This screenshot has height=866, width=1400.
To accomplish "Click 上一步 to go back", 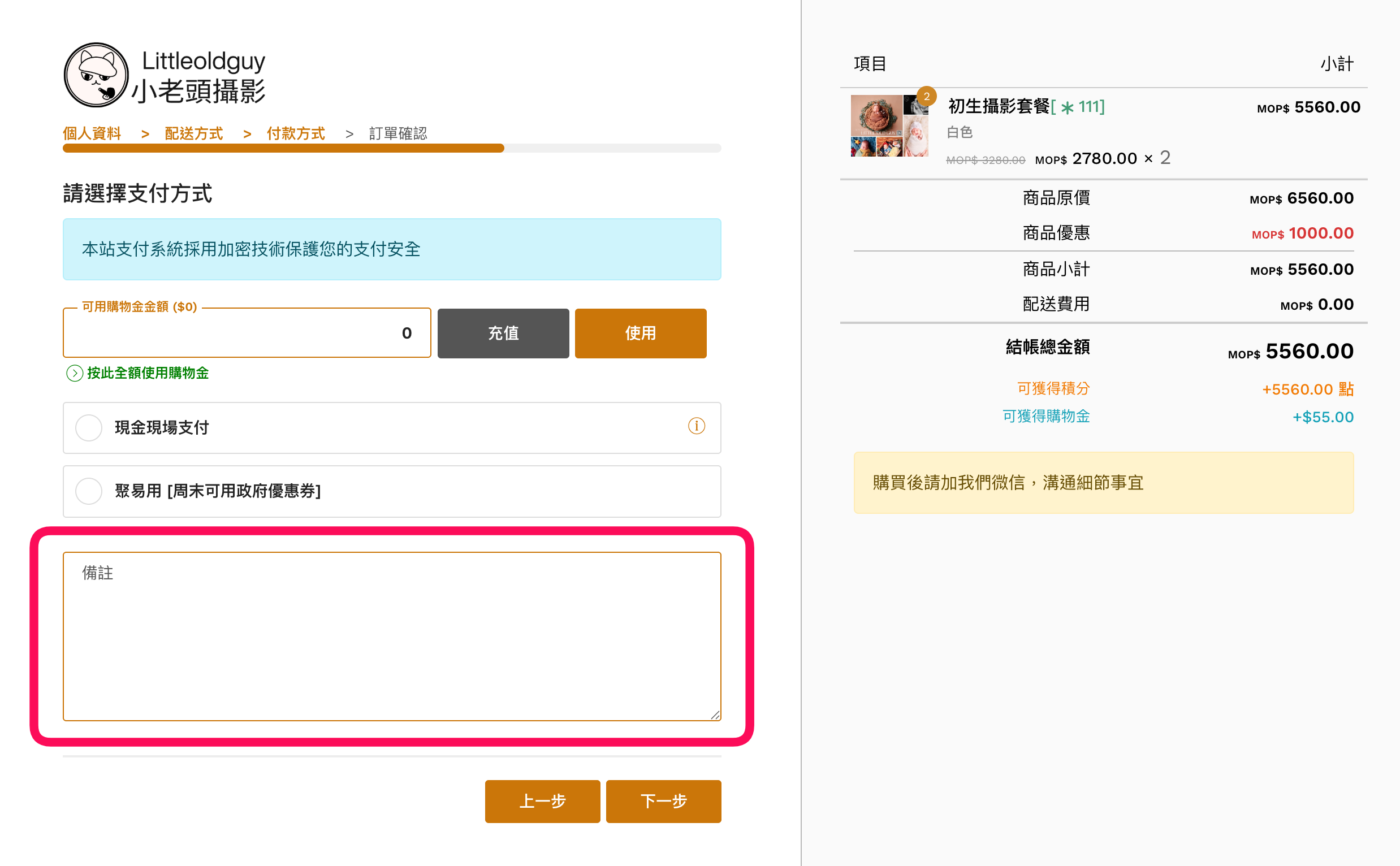I will click(542, 800).
